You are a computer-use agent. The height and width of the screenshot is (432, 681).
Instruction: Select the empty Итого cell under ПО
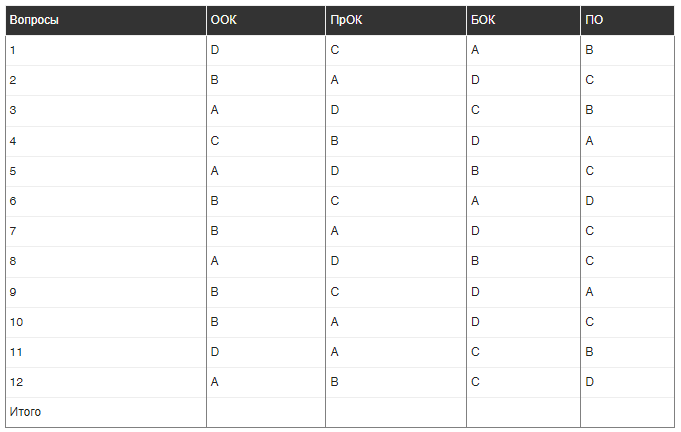pos(627,412)
